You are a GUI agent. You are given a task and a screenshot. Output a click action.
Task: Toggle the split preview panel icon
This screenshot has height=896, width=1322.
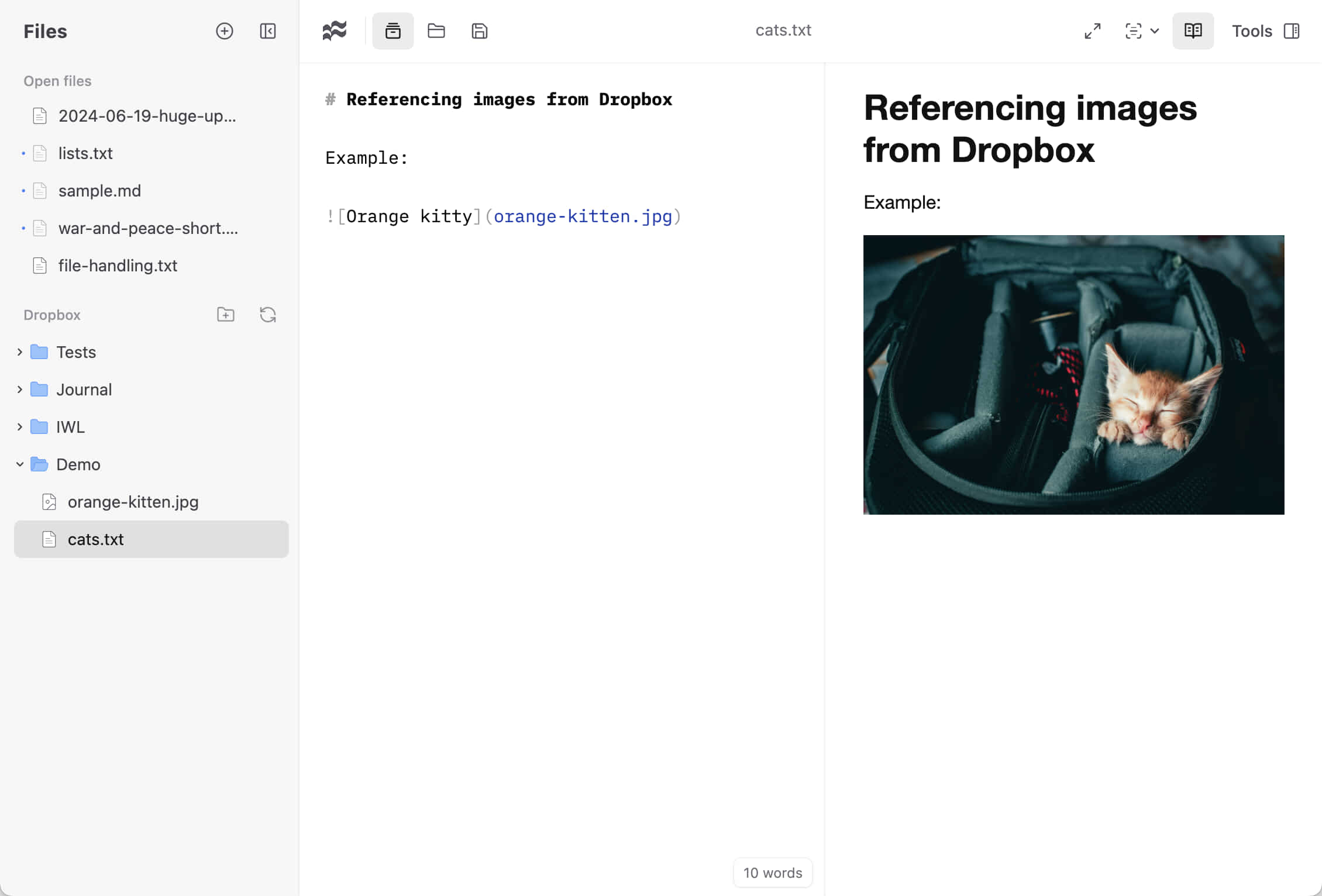pos(1192,31)
